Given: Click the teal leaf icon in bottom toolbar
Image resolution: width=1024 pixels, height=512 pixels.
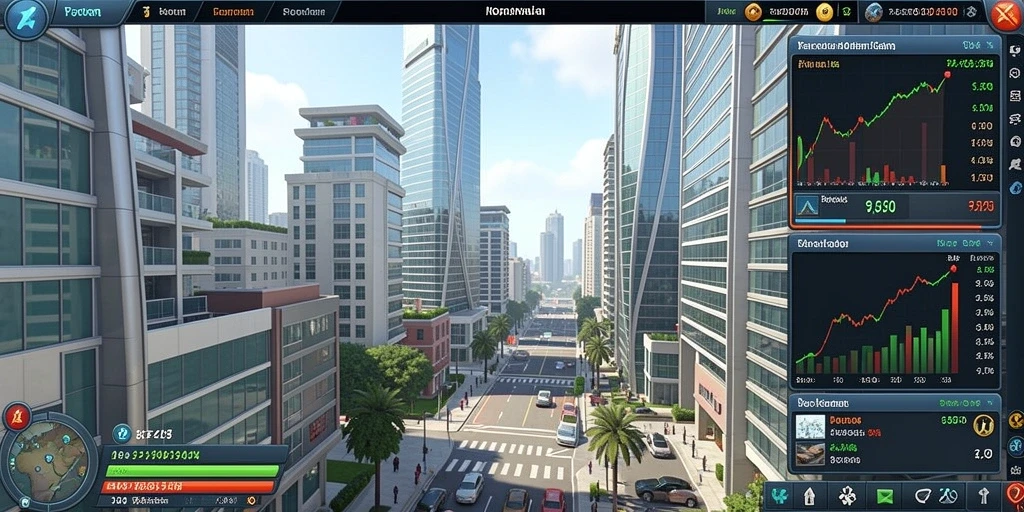Looking at the screenshot, I should click(x=779, y=496).
